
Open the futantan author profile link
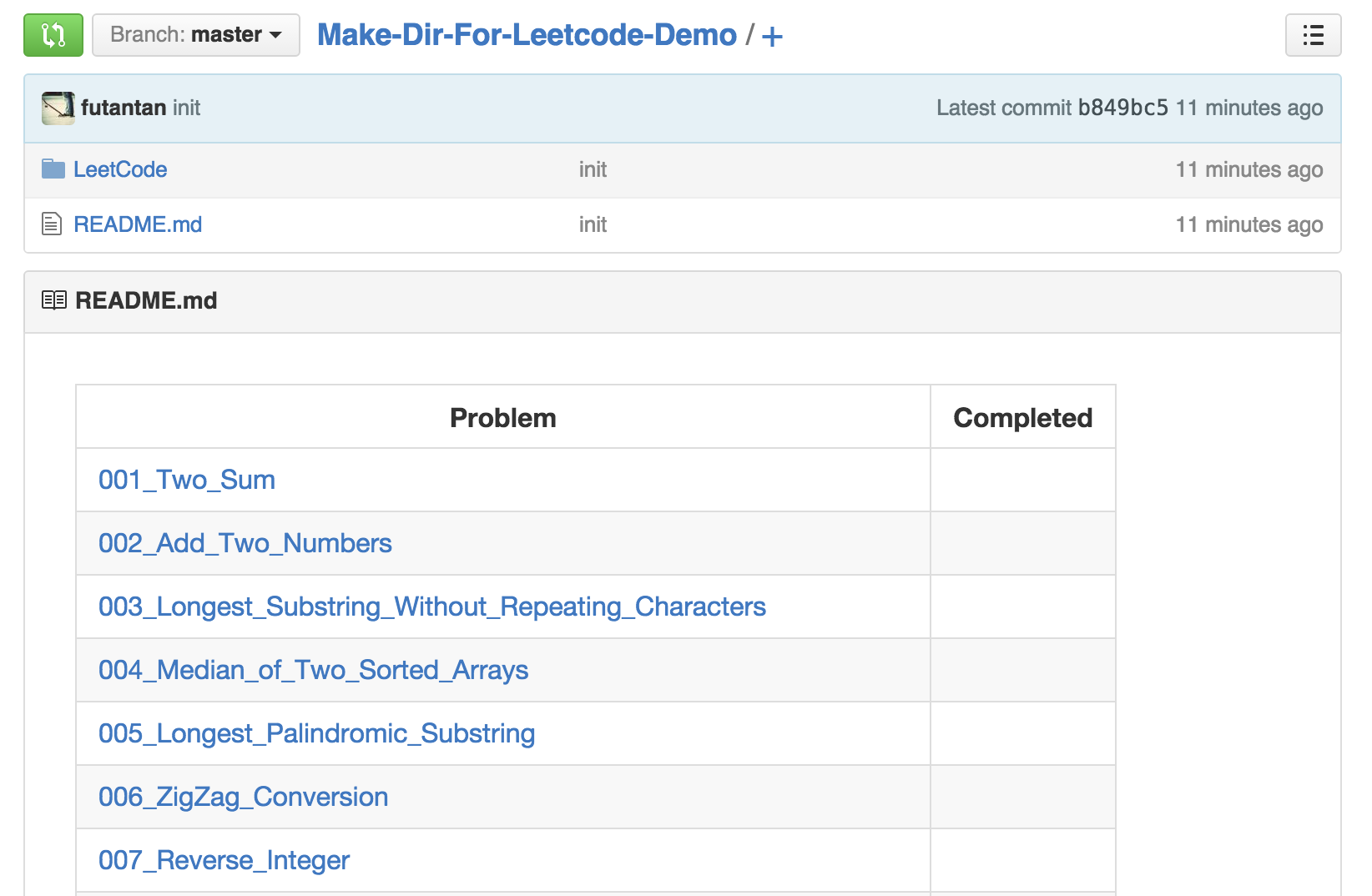pyautogui.click(x=124, y=108)
